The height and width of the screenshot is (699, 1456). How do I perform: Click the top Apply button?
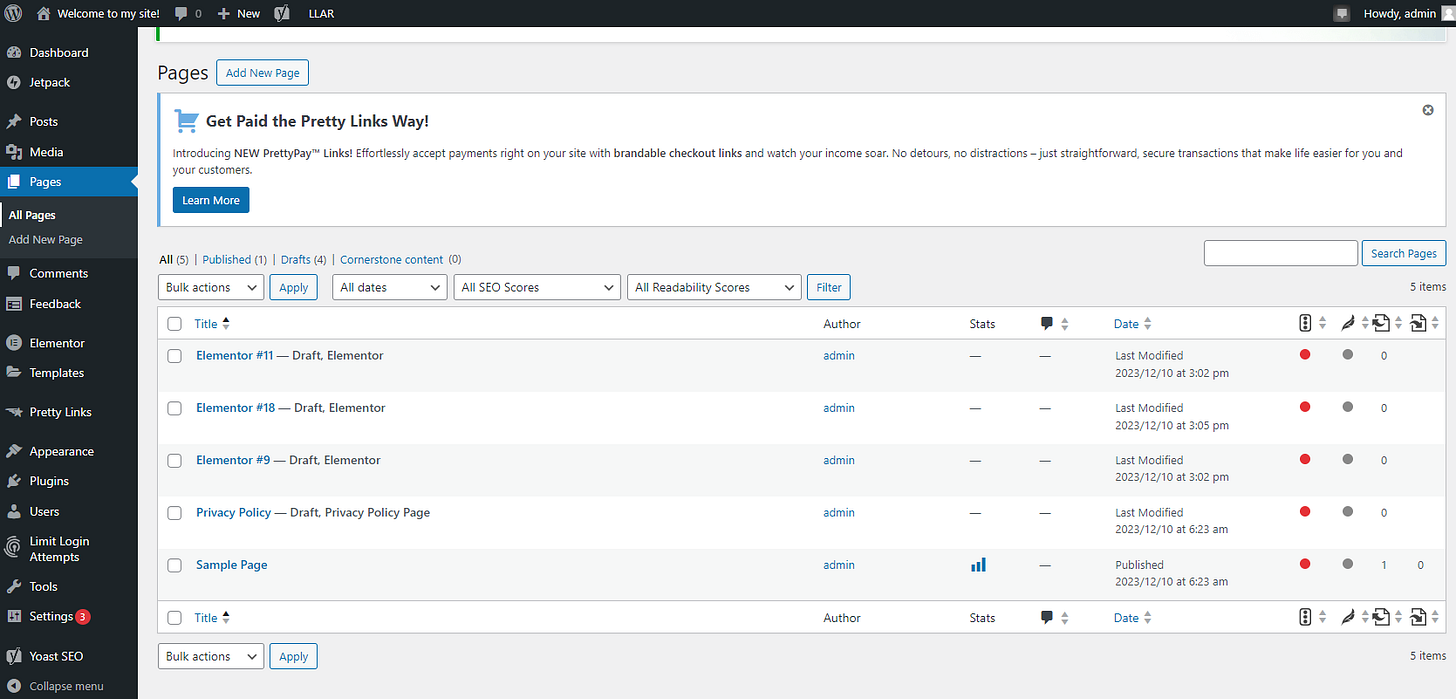coord(293,287)
